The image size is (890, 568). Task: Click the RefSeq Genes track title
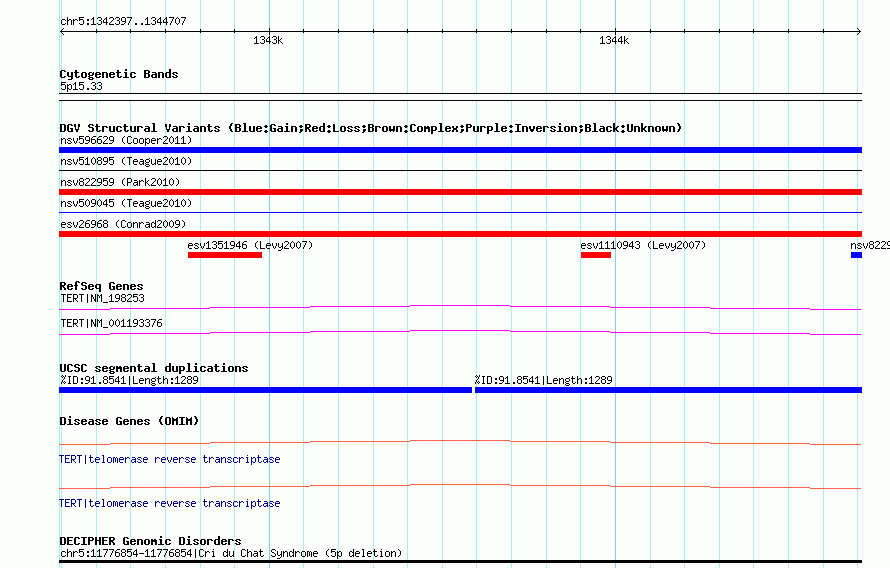101,286
